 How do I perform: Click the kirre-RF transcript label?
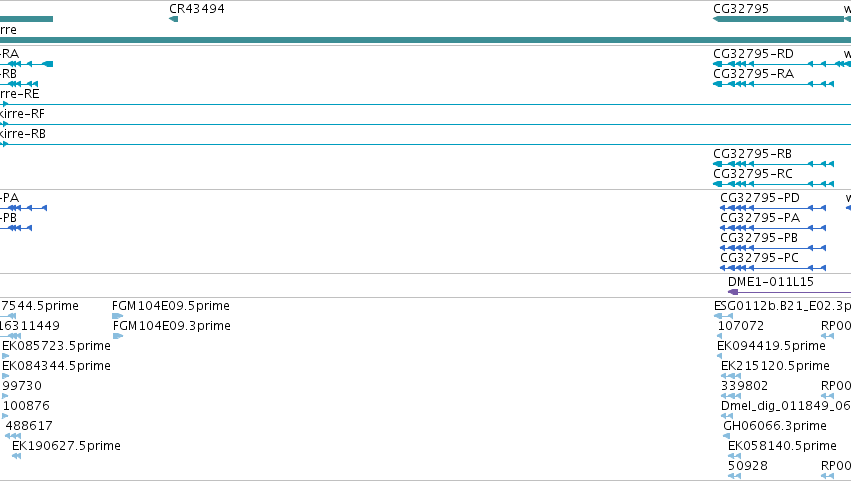(22, 114)
